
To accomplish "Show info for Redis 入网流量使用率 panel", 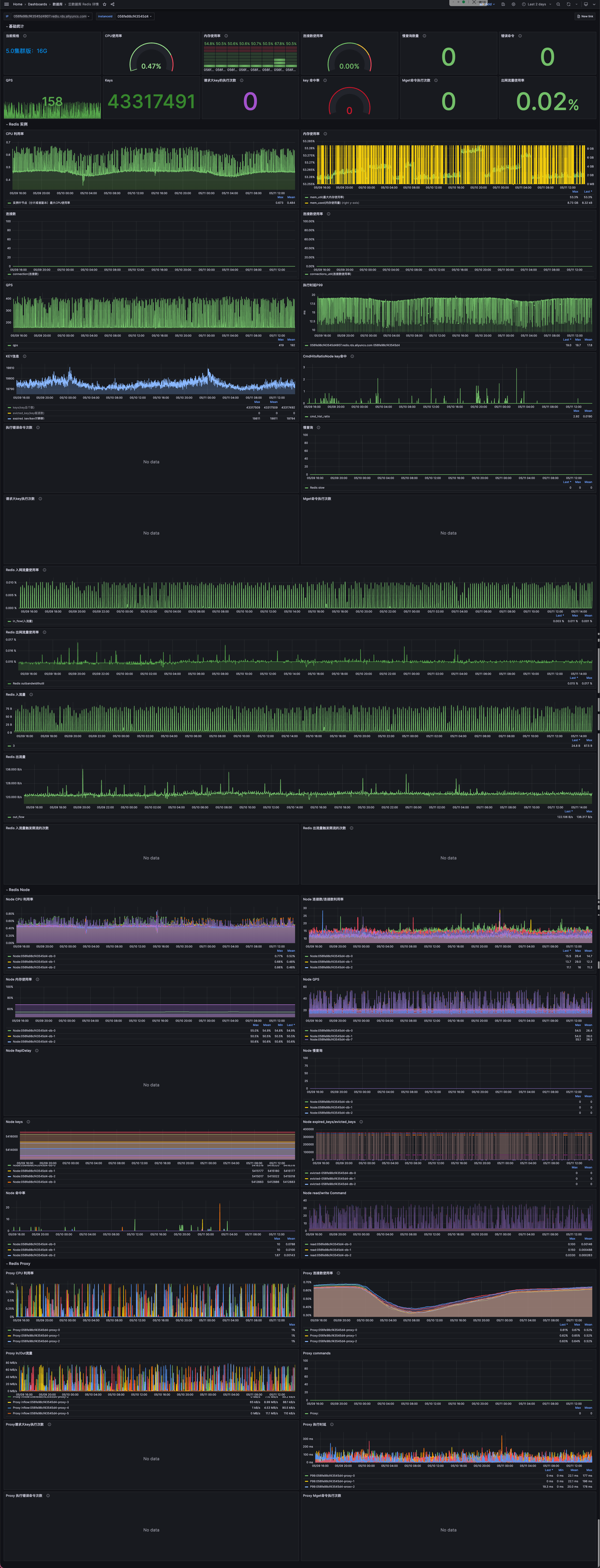I will [45, 570].
